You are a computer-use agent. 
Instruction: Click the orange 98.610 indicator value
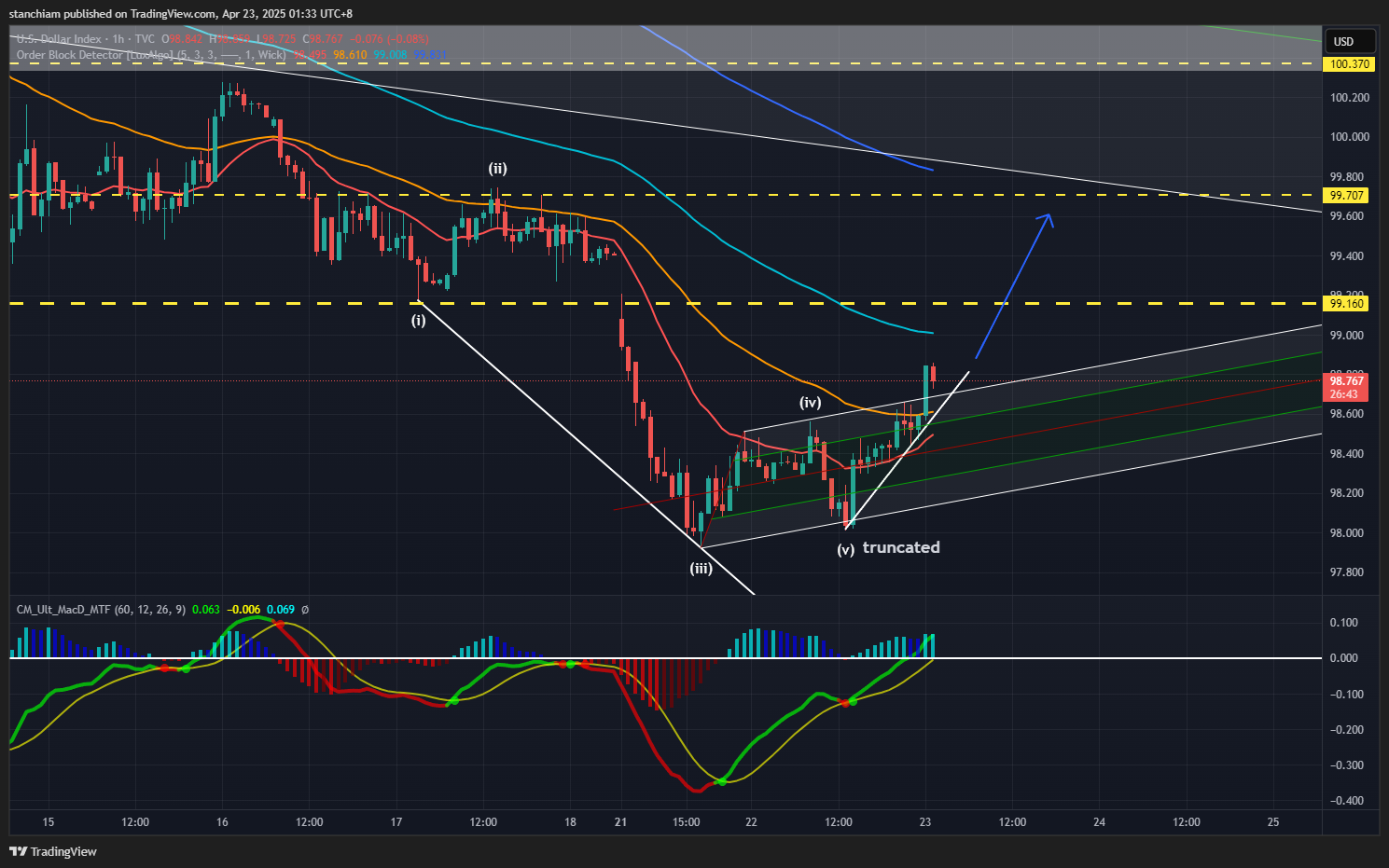(350, 55)
